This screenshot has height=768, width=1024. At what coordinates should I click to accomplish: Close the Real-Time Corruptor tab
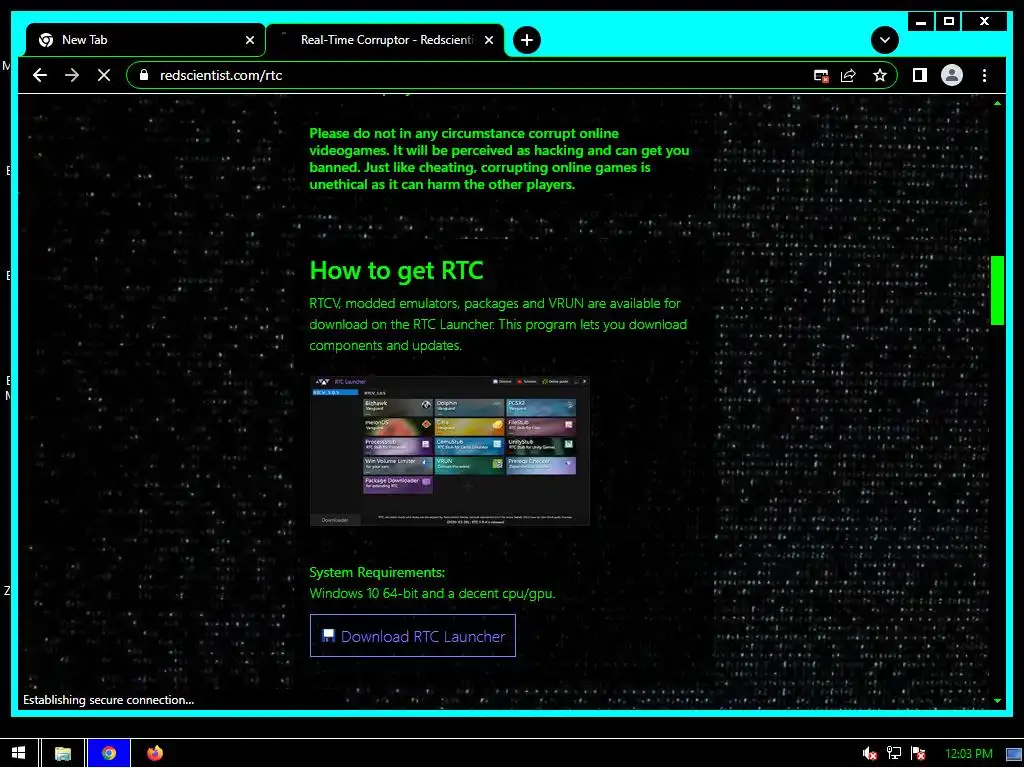pyautogui.click(x=488, y=40)
